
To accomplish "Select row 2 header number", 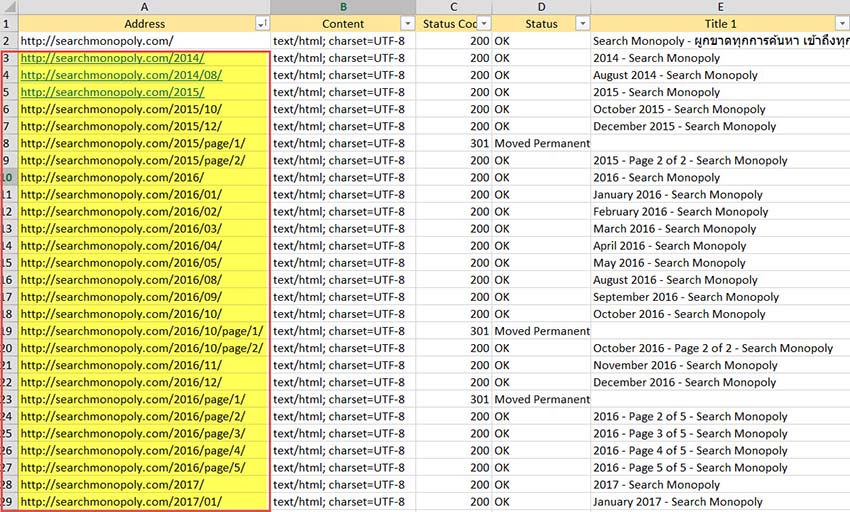I will [9, 41].
